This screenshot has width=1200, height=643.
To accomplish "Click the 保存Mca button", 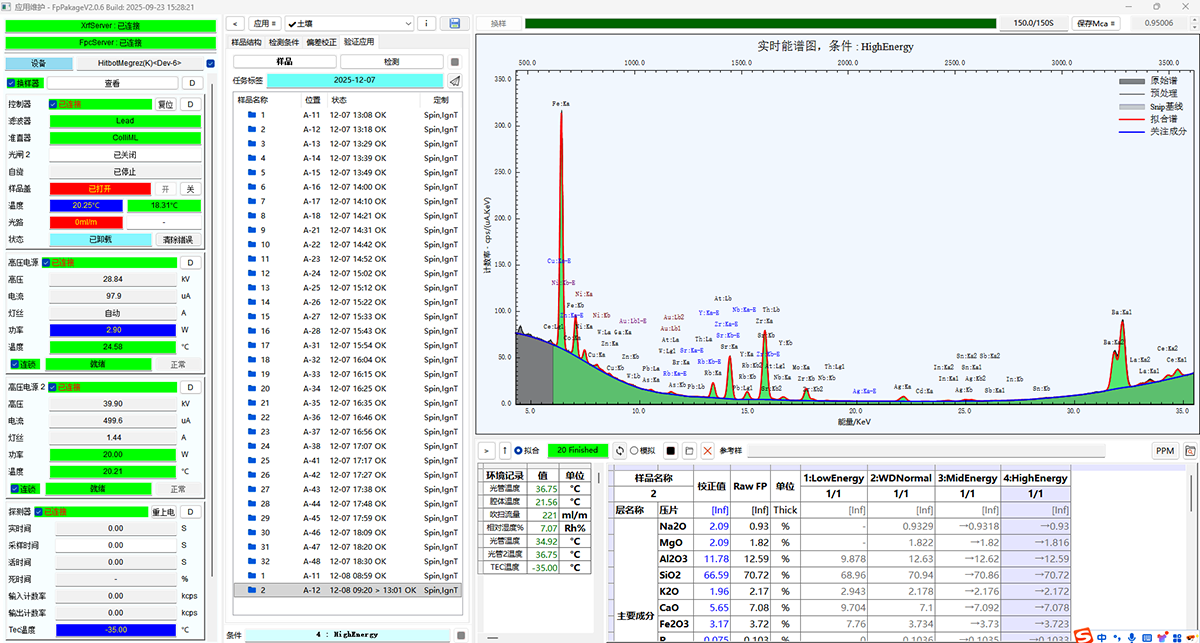I will (1098, 23).
